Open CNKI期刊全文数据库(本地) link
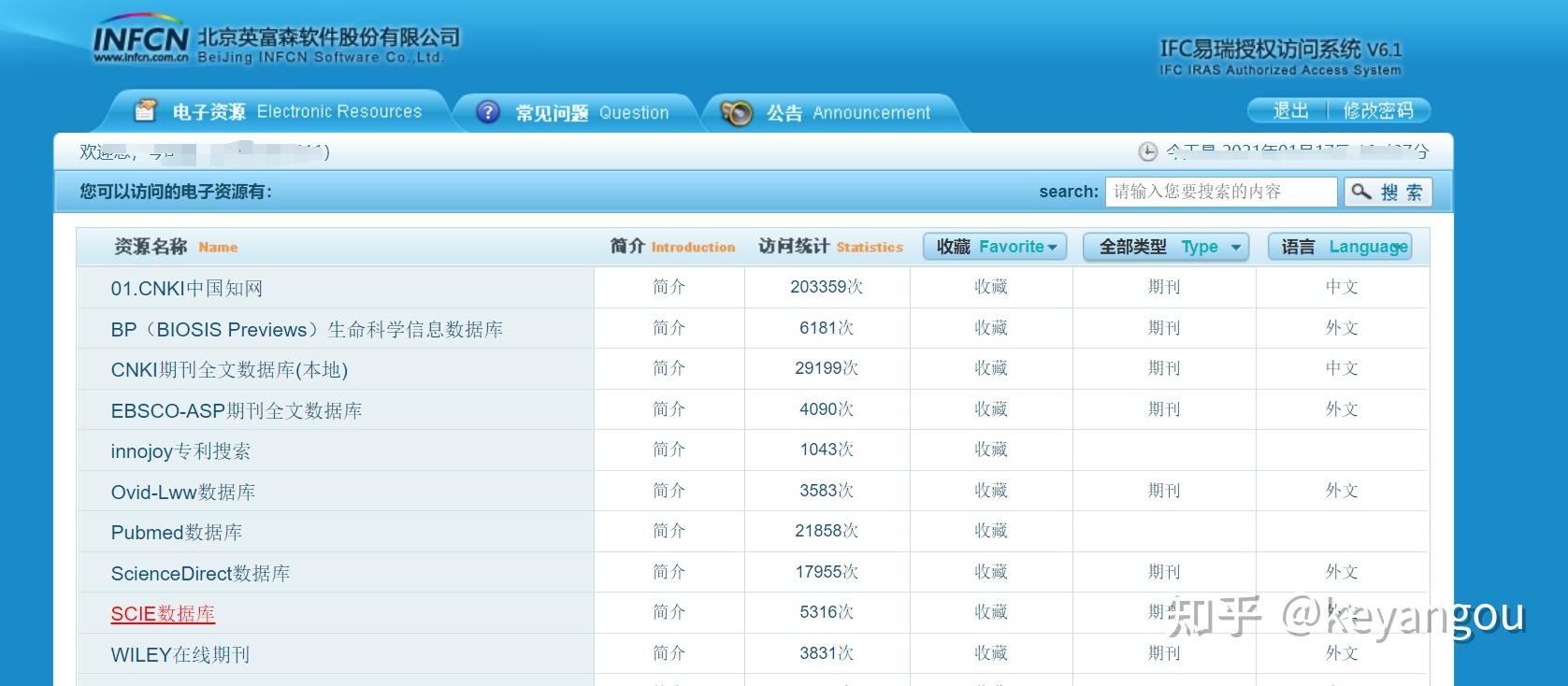 pyautogui.click(x=229, y=370)
